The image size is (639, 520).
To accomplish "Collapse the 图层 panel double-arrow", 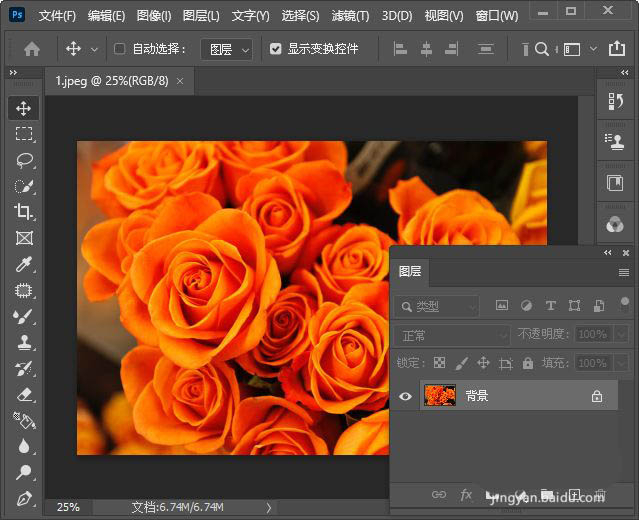I will pos(607,253).
